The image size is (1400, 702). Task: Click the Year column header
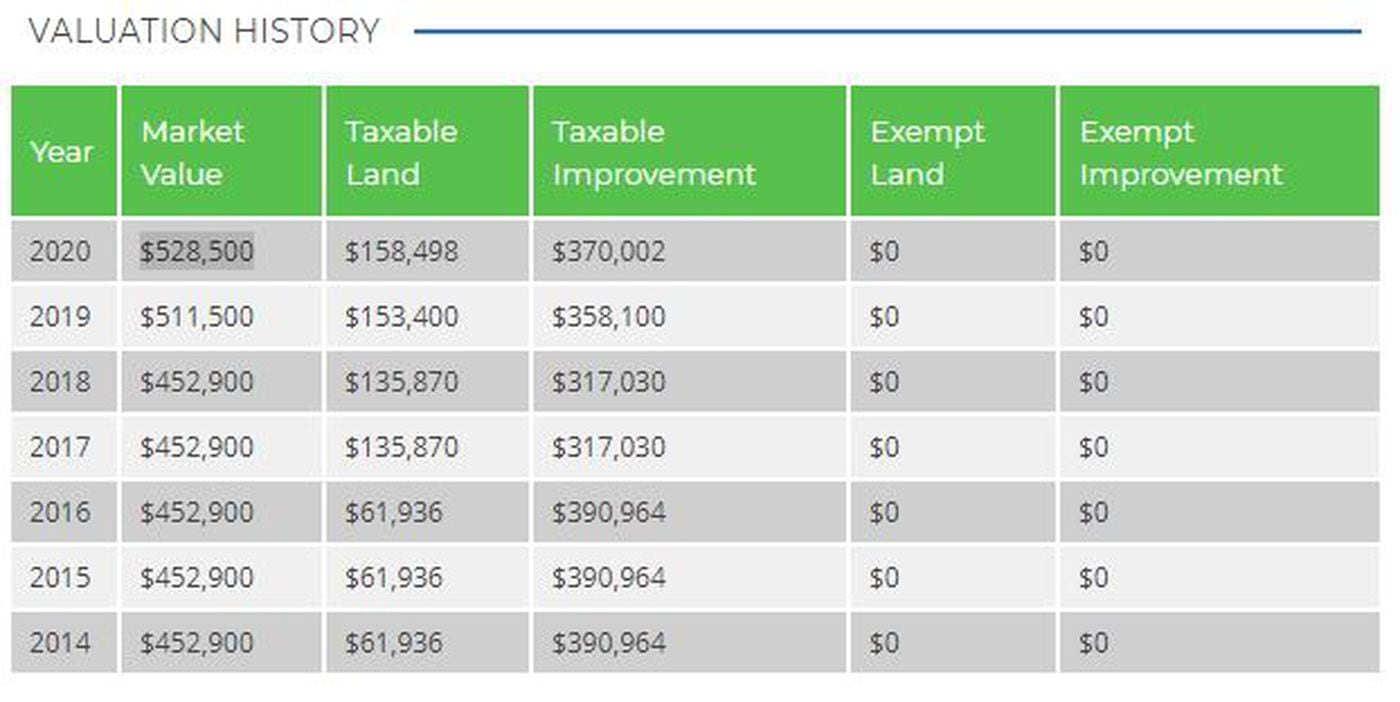[62, 152]
